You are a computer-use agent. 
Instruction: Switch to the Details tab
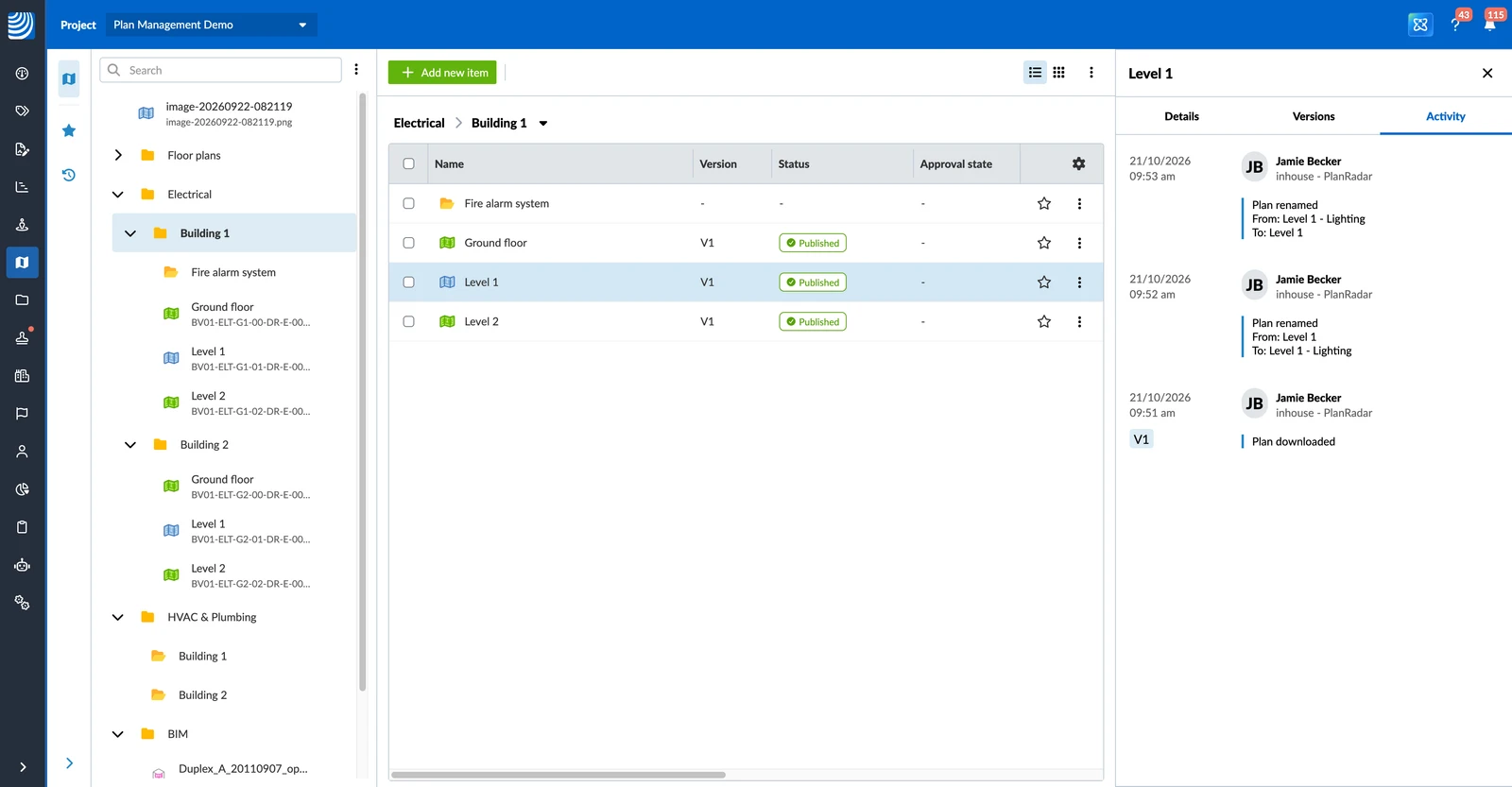pos(1181,116)
